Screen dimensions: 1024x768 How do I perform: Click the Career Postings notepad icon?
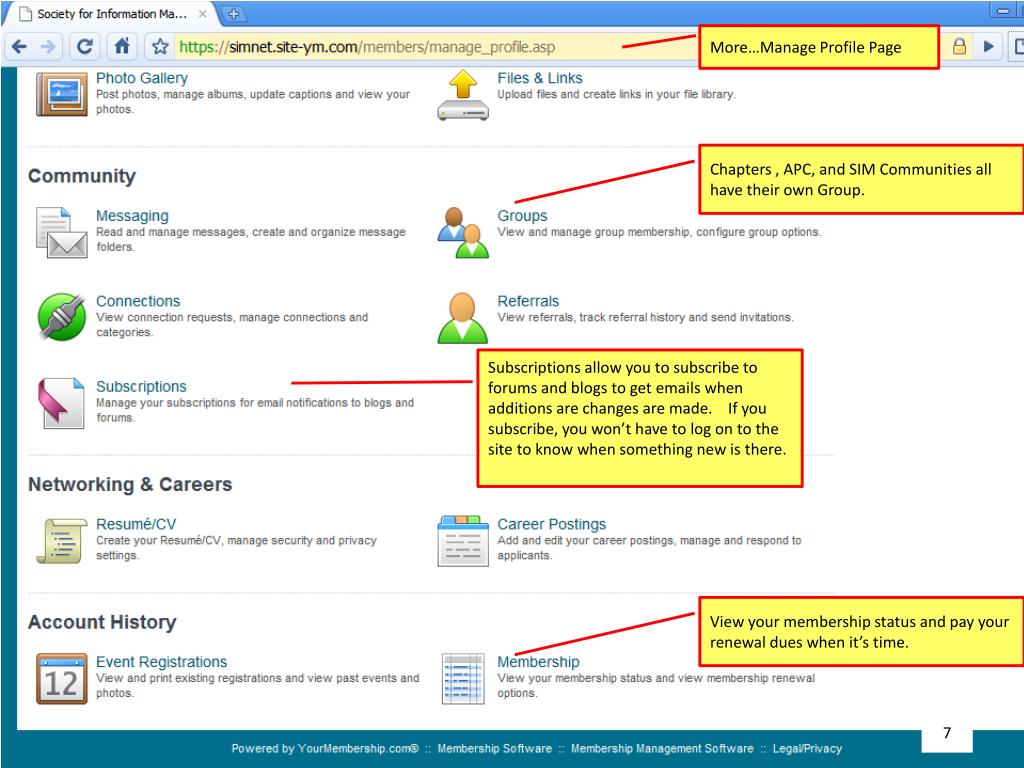463,541
